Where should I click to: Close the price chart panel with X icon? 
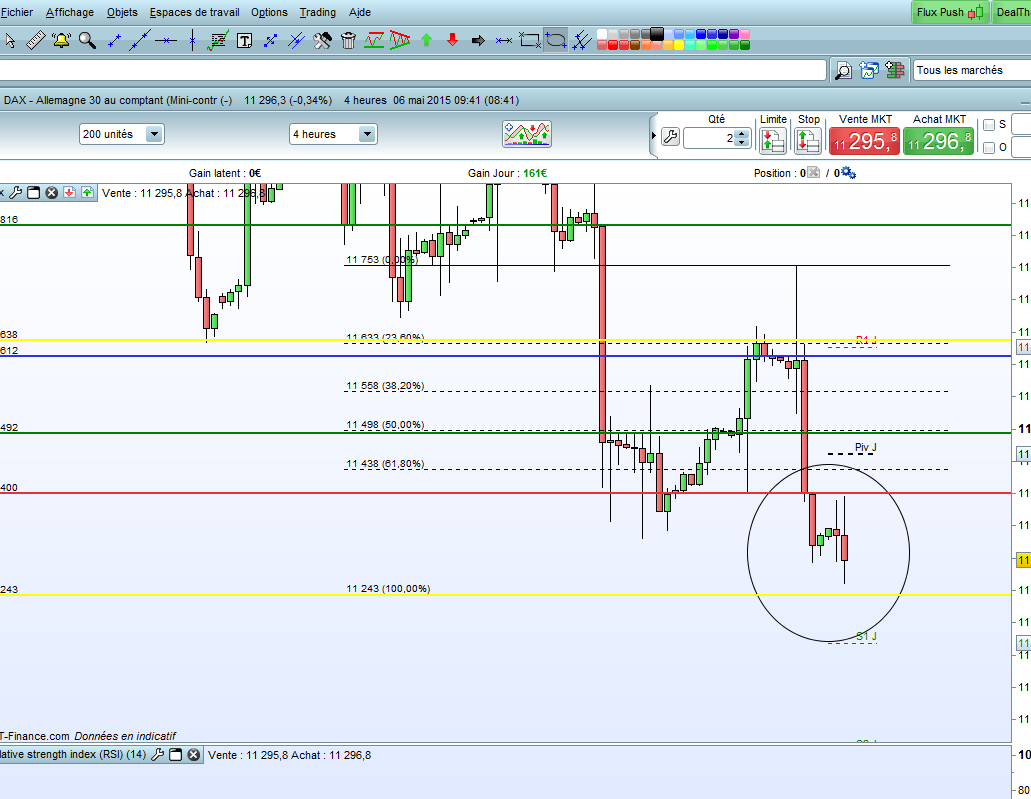(51, 193)
